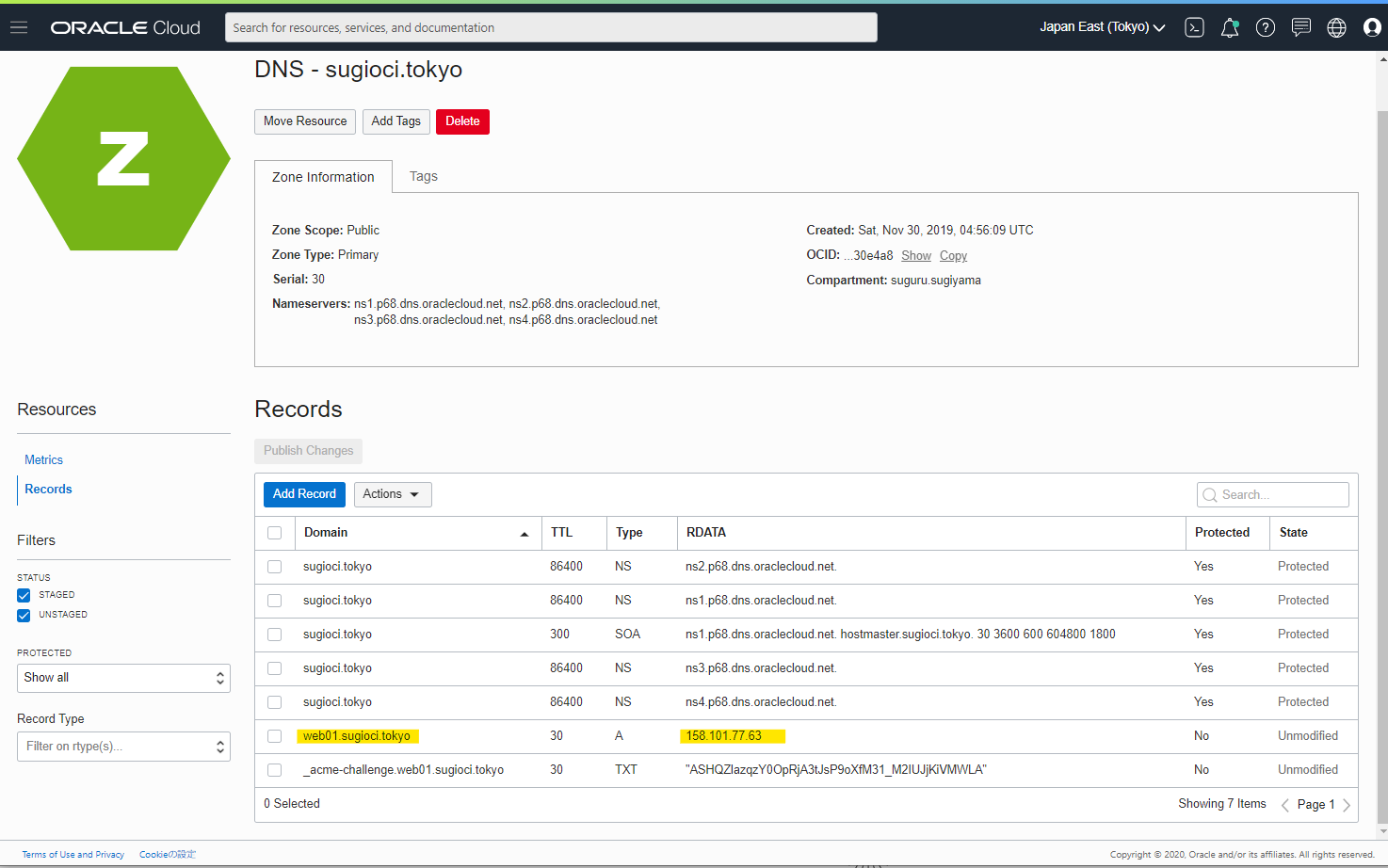Click the Oracle Cloud logo
Viewport: 1388px width, 868px height.
coord(125,27)
